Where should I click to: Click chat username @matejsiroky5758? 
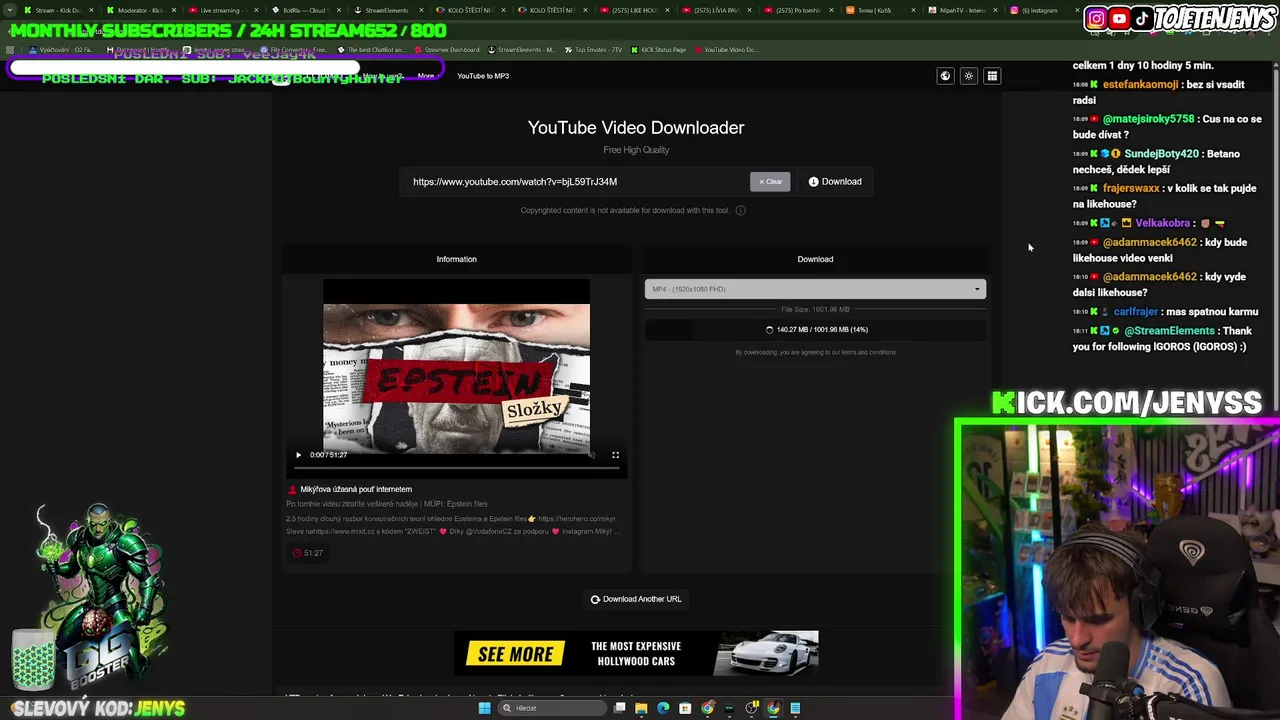(1148, 119)
